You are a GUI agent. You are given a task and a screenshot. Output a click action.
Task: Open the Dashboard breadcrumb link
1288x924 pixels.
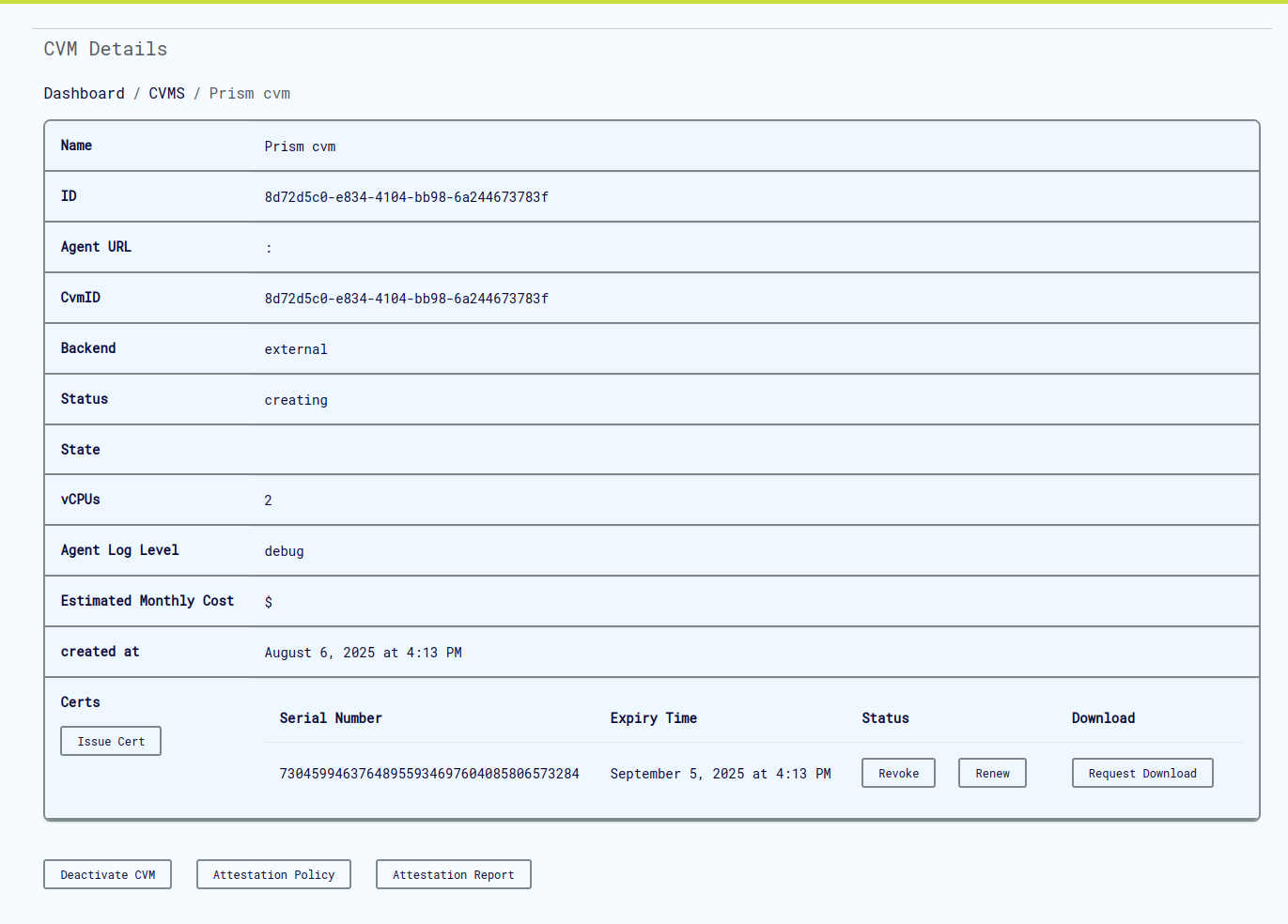click(x=84, y=93)
